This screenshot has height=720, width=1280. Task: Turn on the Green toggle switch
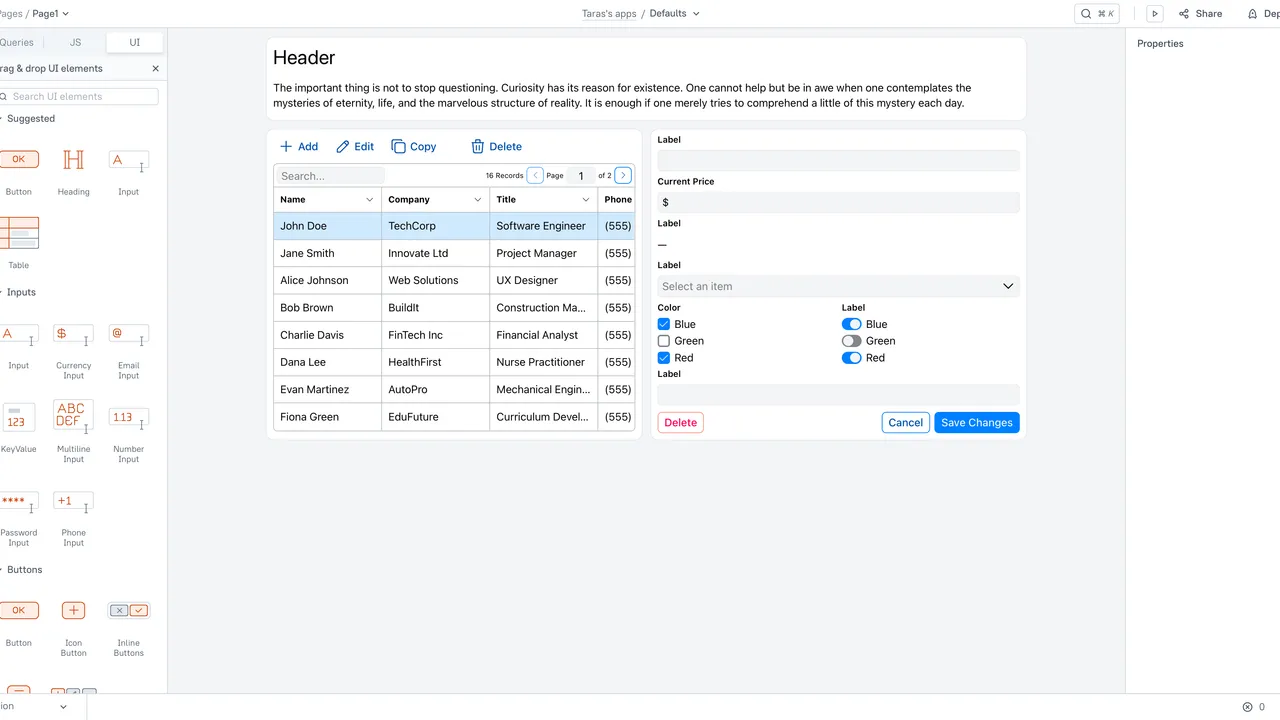click(x=851, y=341)
